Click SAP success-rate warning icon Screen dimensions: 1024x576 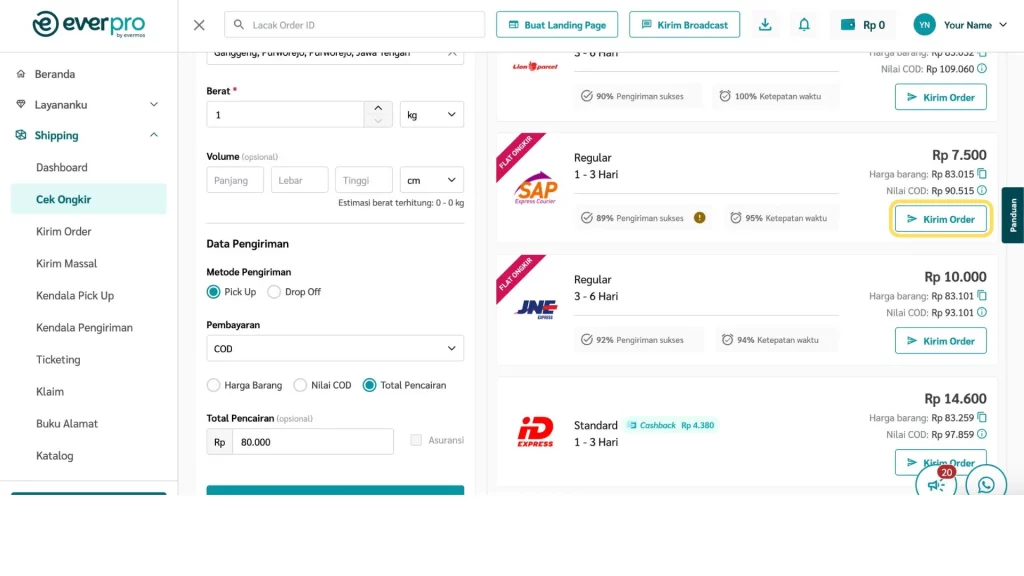coord(700,218)
